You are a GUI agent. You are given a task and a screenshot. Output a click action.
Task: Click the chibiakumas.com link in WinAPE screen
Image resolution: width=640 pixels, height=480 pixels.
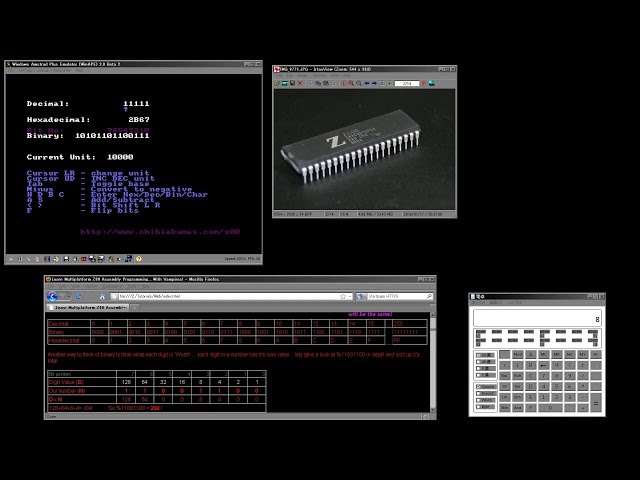click(160, 231)
